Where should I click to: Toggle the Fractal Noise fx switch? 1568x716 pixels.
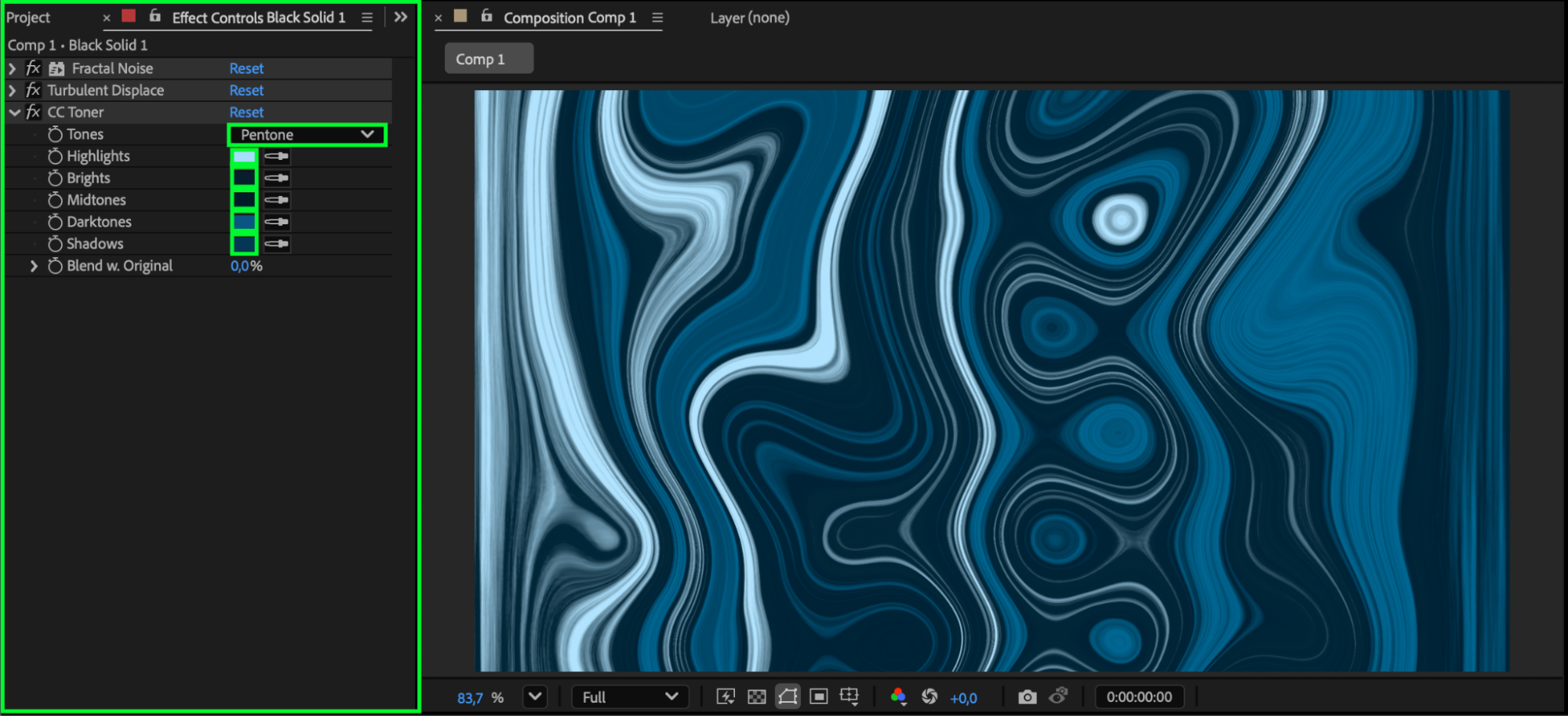[x=33, y=68]
